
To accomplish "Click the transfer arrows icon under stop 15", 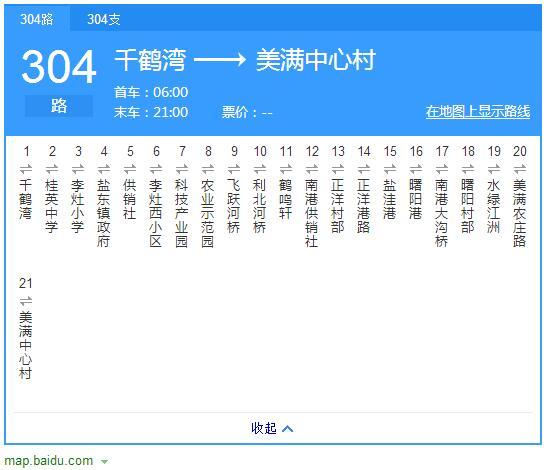I will pos(390,169).
